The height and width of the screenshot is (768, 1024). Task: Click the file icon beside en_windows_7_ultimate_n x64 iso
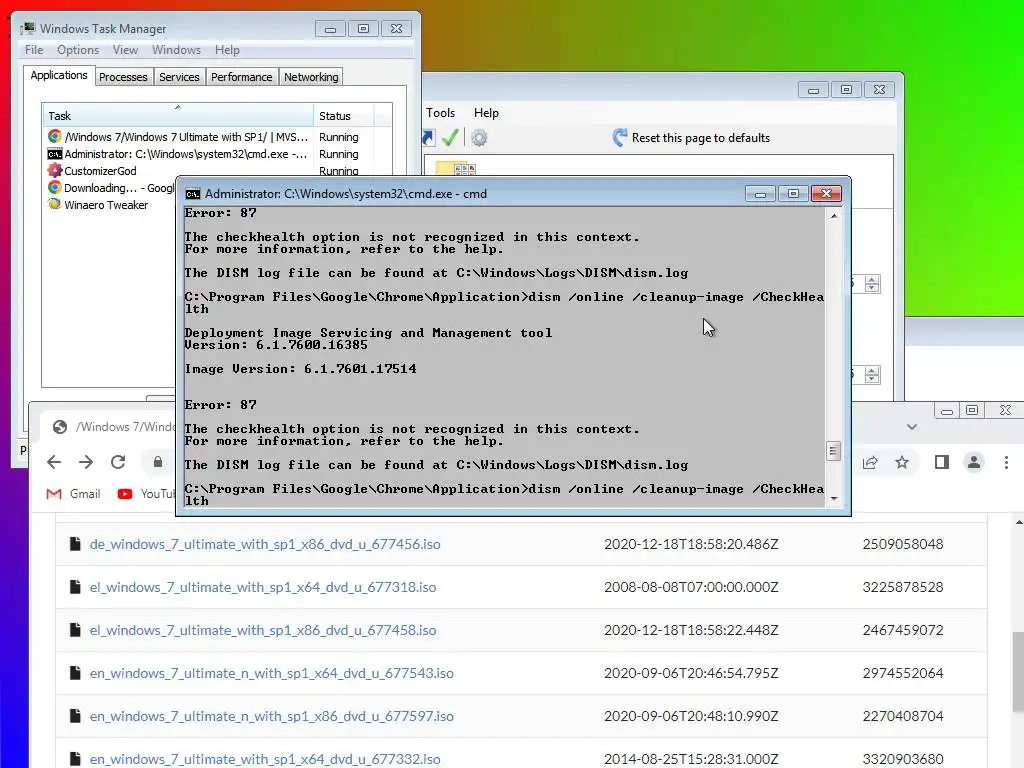pyautogui.click(x=75, y=673)
